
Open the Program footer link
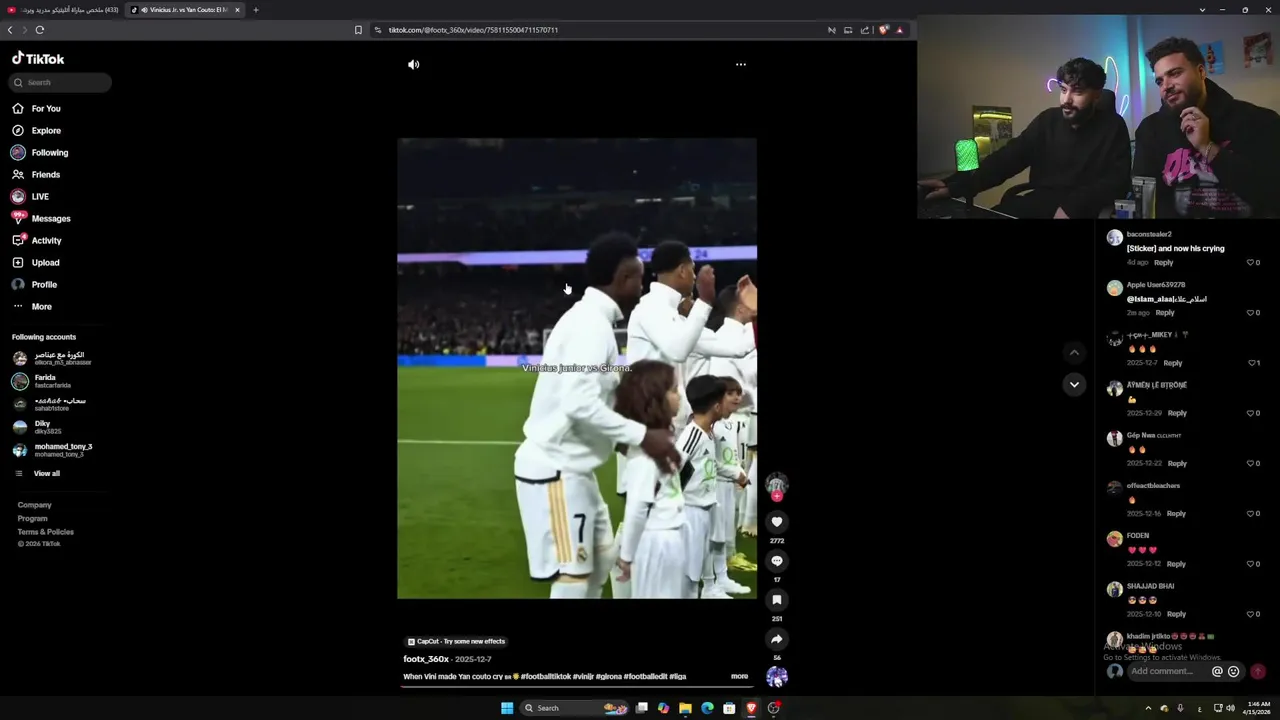tap(32, 518)
